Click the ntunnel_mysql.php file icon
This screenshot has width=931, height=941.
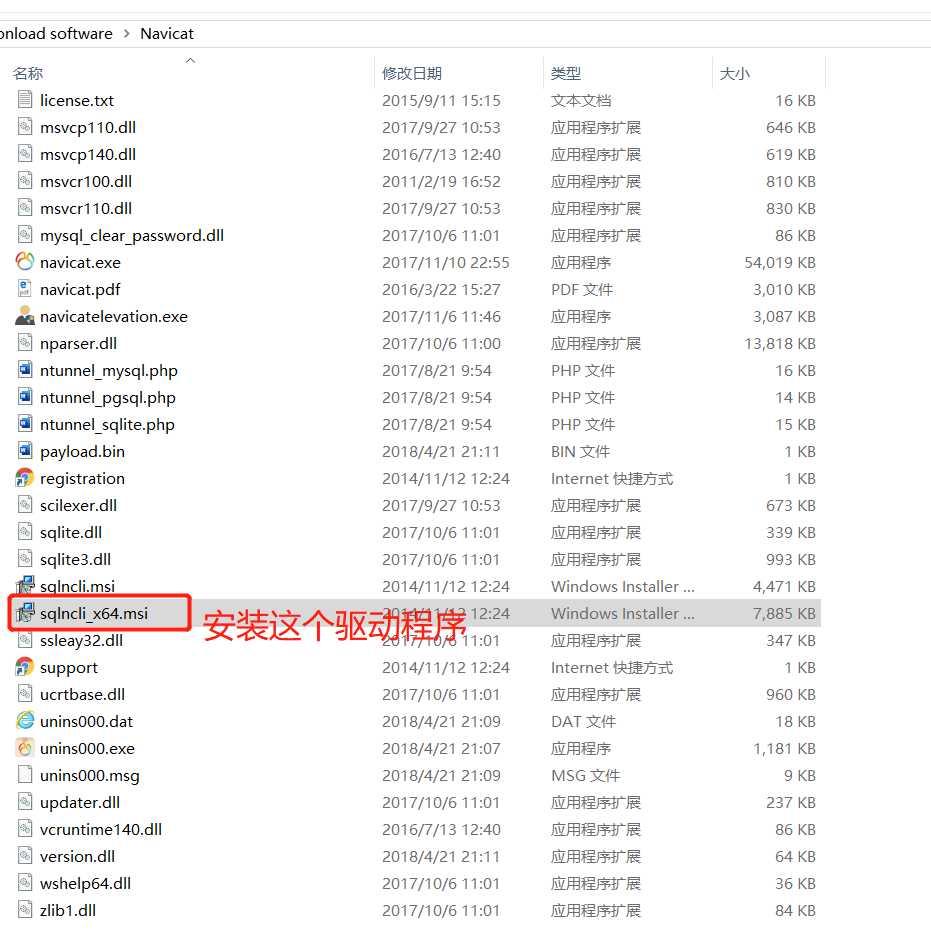coord(25,369)
